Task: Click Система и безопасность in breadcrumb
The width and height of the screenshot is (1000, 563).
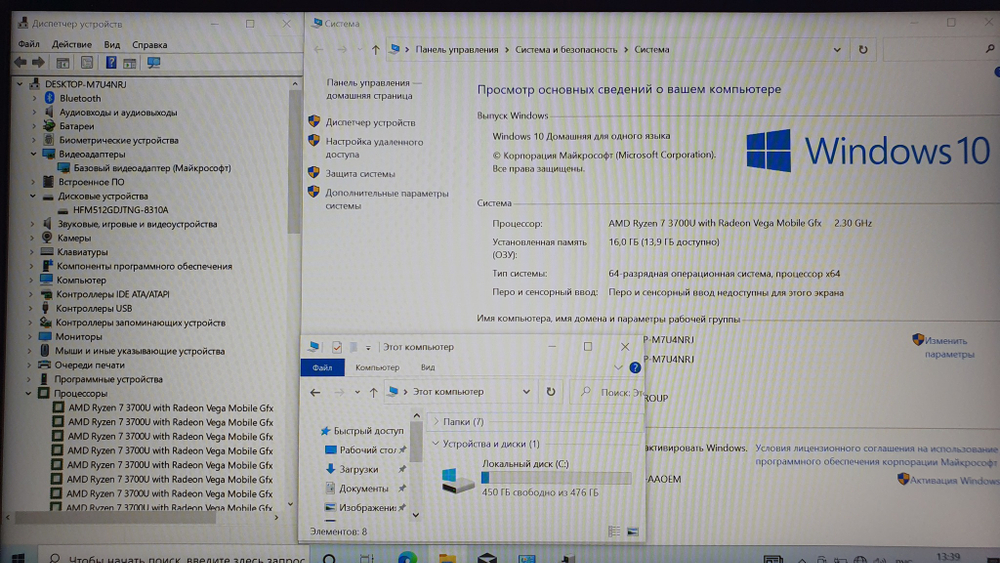Action: pos(566,50)
